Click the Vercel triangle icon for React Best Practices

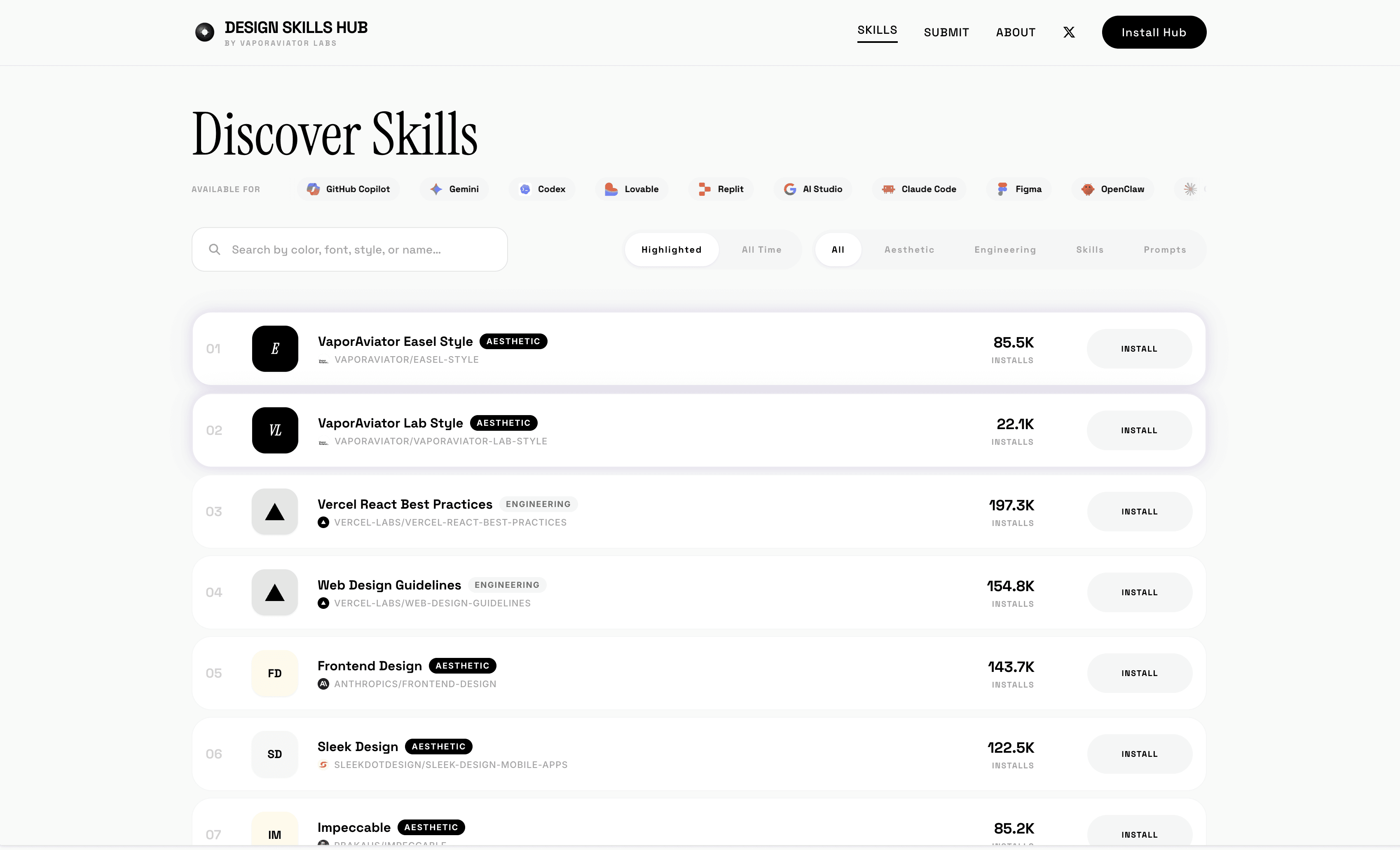point(275,512)
